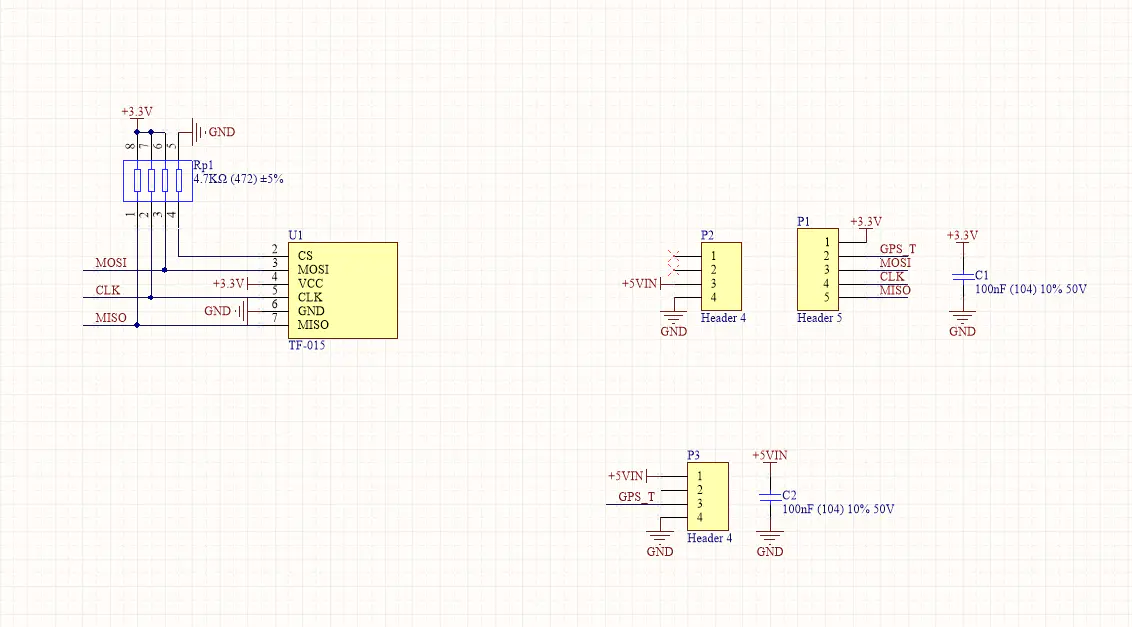This screenshot has height=627, width=1132.
Task: Click the +3.3V power port above C1
Action: click(961, 236)
